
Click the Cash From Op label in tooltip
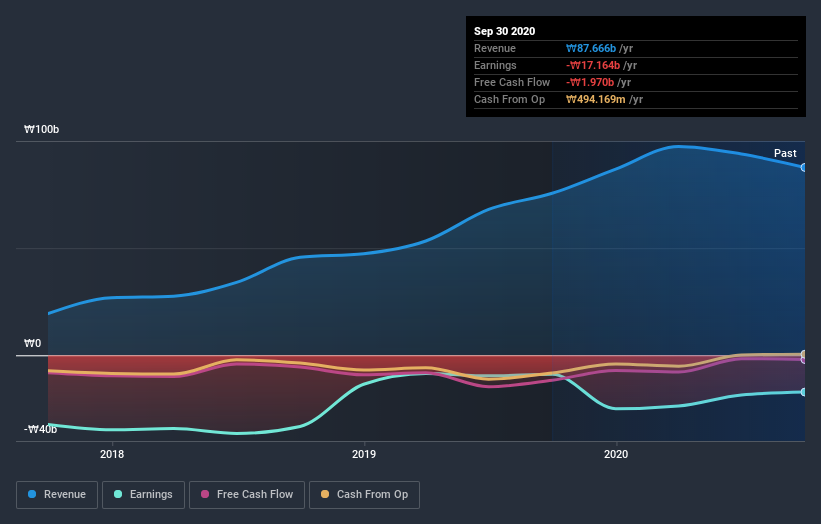[x=509, y=99]
